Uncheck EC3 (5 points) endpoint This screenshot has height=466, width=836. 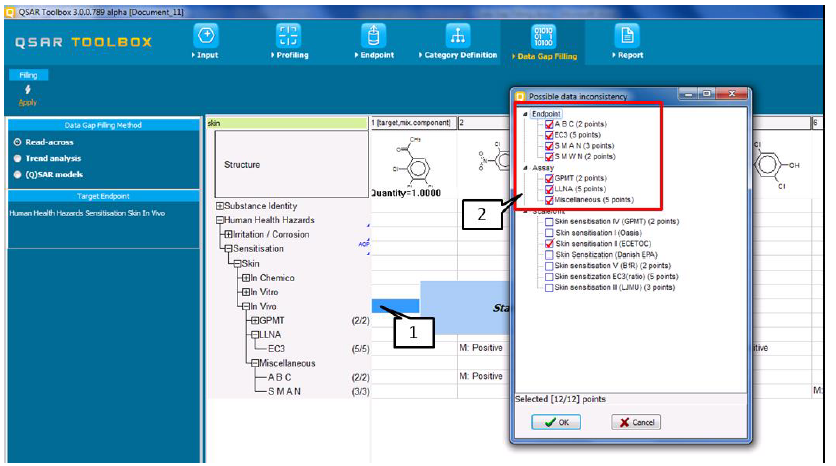click(x=549, y=135)
